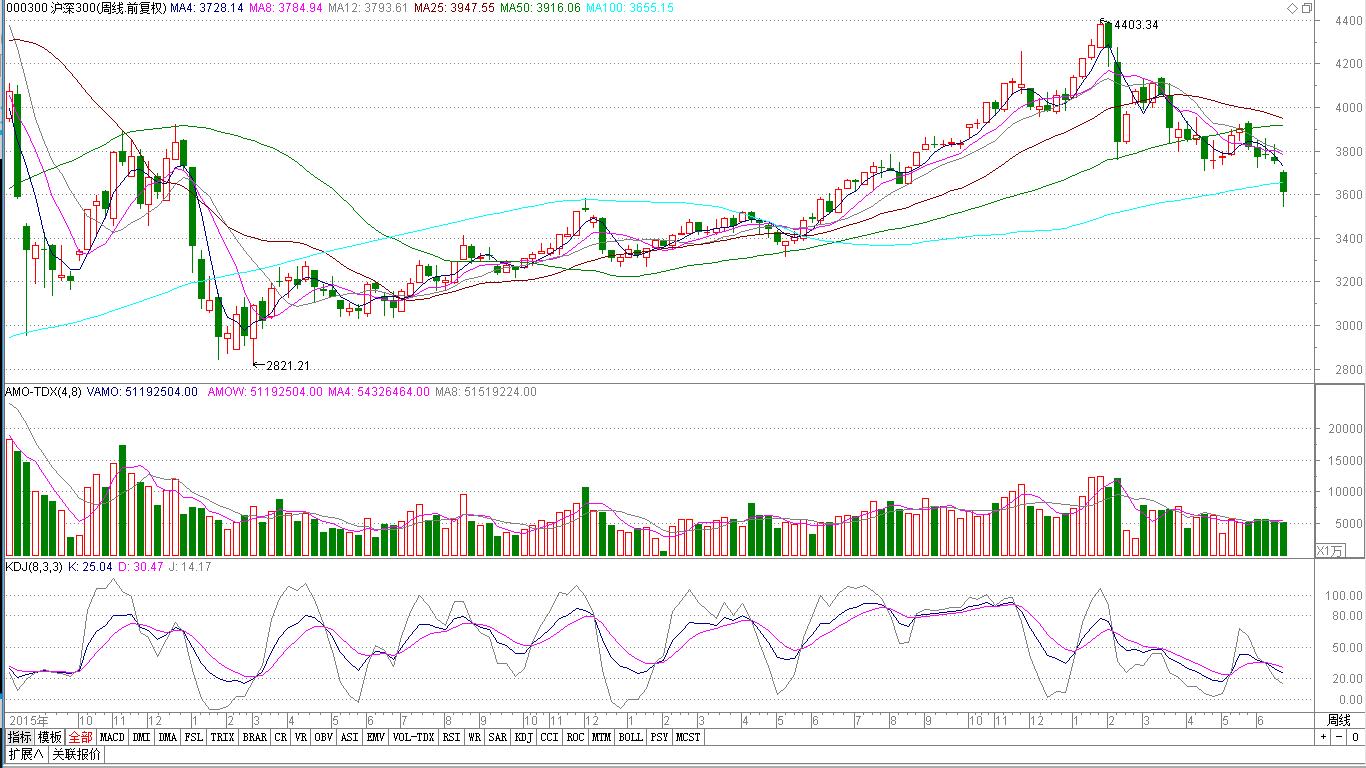Switch indicator to MACD
This screenshot has height=768, width=1366.
point(112,737)
